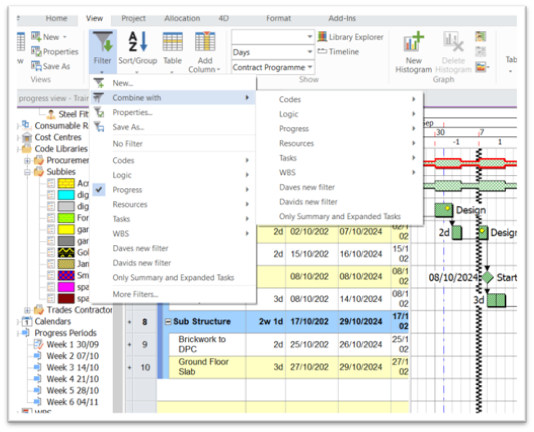534x432 pixels.
Task: Select the Brickwork to DPC task row
Action: pyautogui.click(x=202, y=344)
